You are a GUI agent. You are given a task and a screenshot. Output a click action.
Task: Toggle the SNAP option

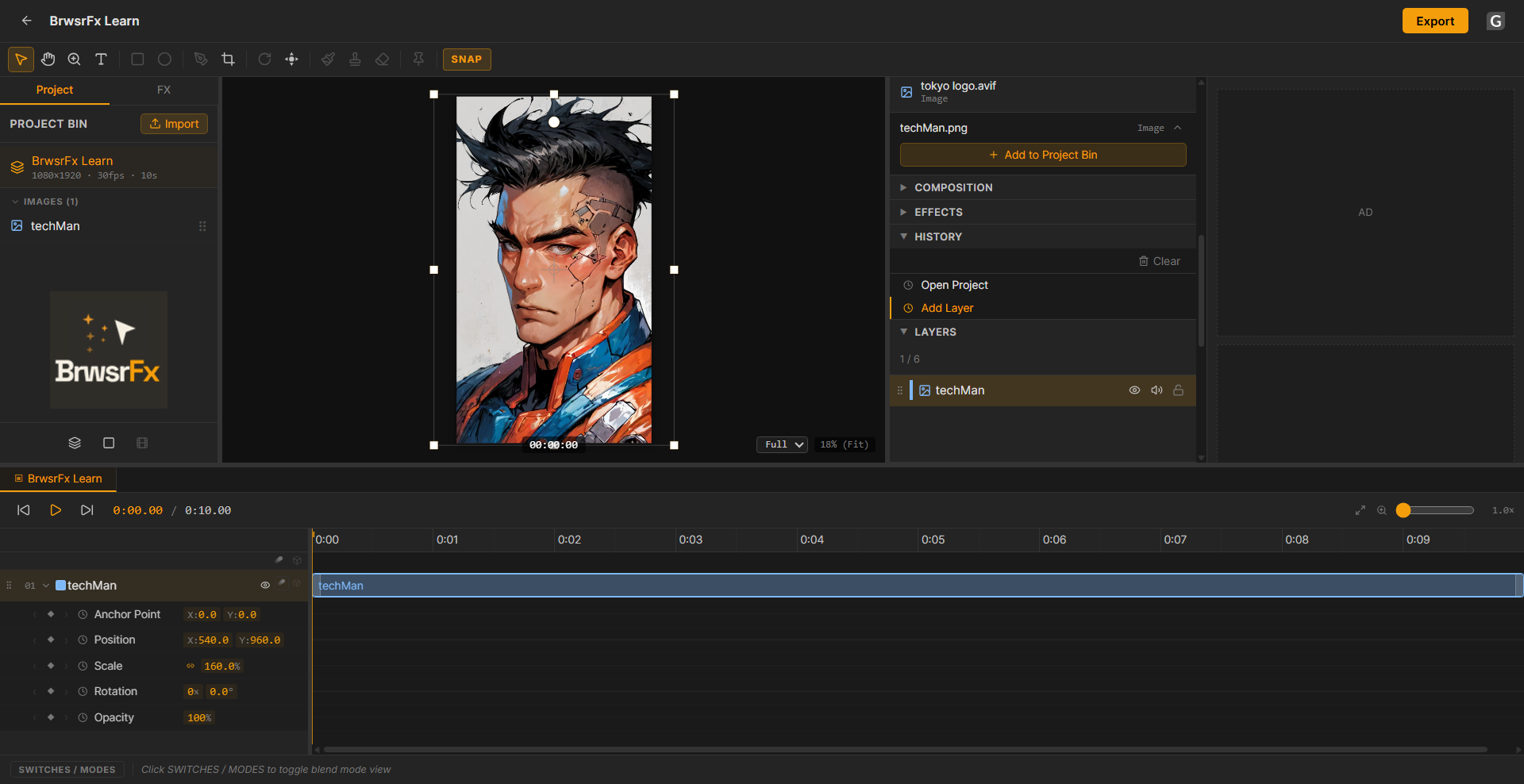[x=467, y=60]
